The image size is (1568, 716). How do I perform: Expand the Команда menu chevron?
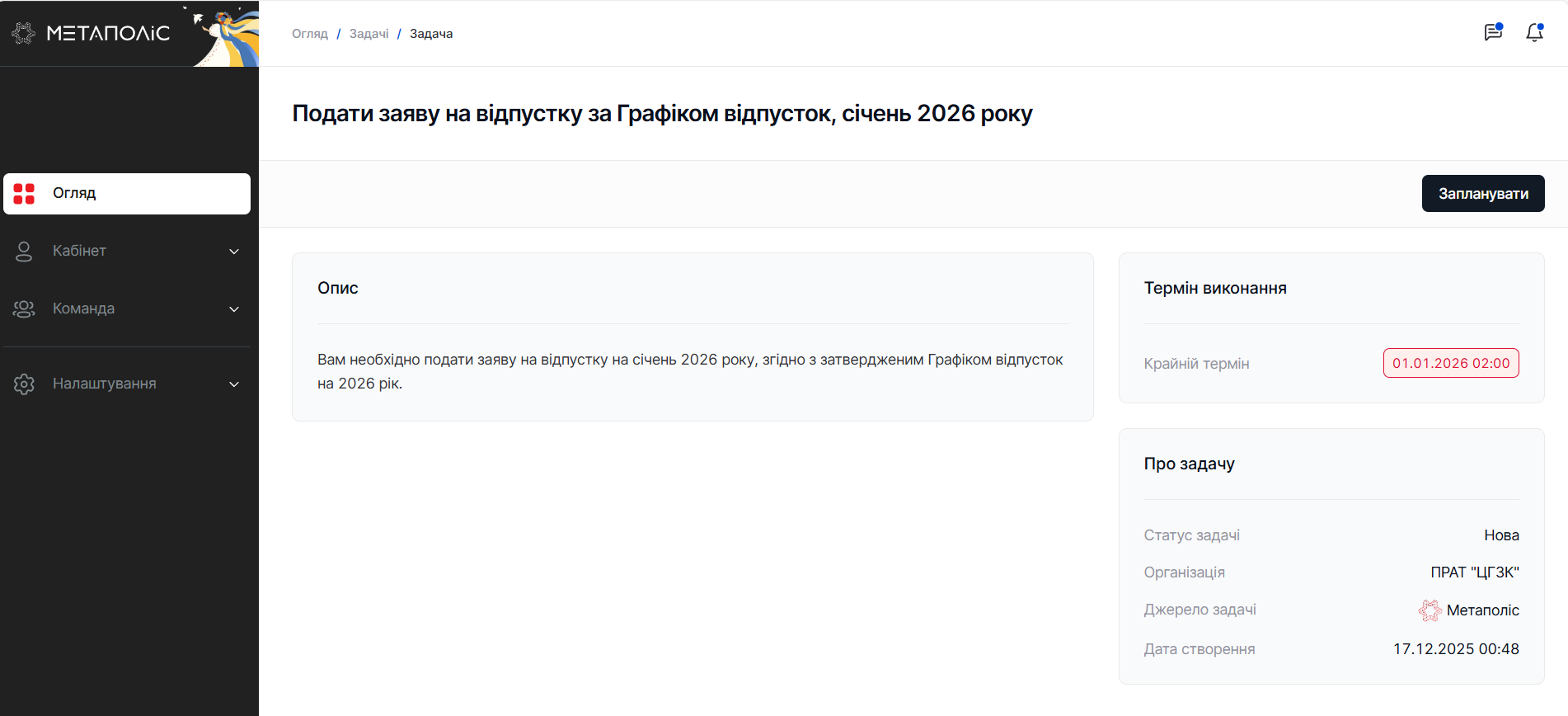click(234, 309)
